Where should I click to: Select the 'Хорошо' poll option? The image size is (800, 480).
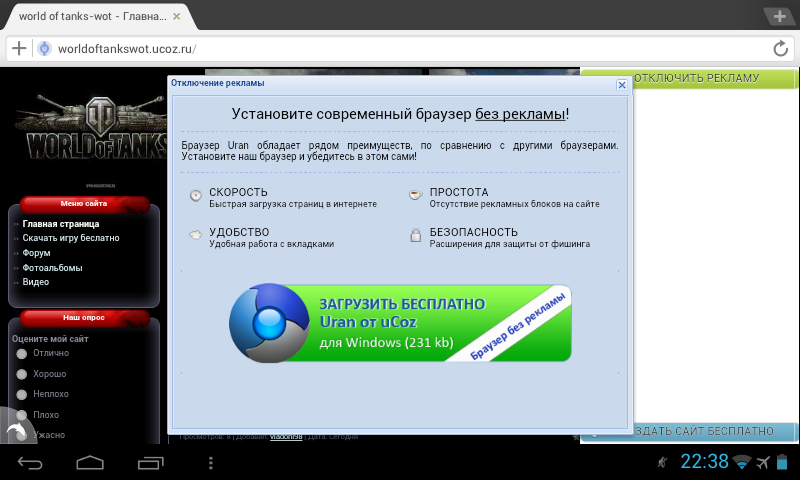21,374
